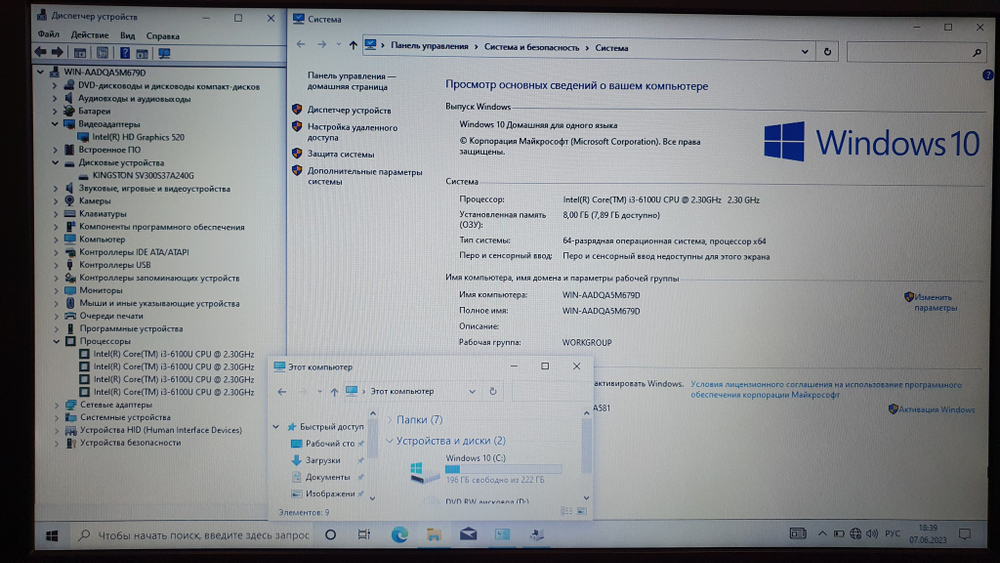Open Диспетчер устройств link in System sidebar
Image resolution: width=1000 pixels, height=563 pixels.
[x=349, y=110]
